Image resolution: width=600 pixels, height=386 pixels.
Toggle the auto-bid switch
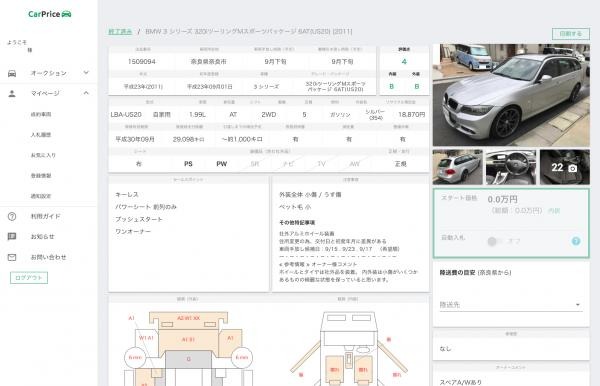click(495, 241)
